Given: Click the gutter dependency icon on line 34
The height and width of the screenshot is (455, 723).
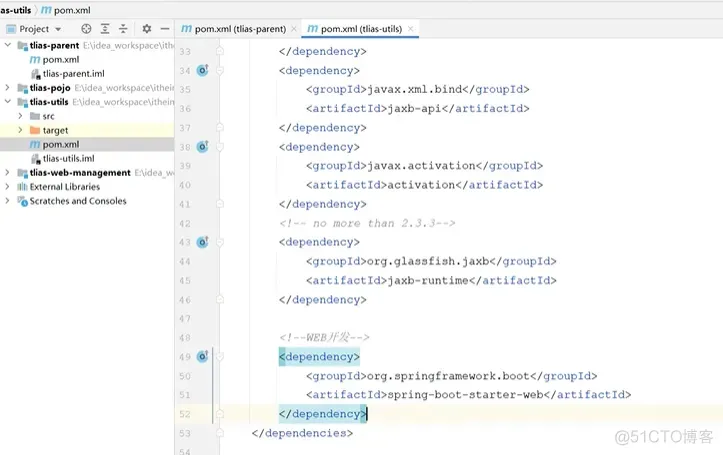Looking at the screenshot, I should pyautogui.click(x=202, y=70).
